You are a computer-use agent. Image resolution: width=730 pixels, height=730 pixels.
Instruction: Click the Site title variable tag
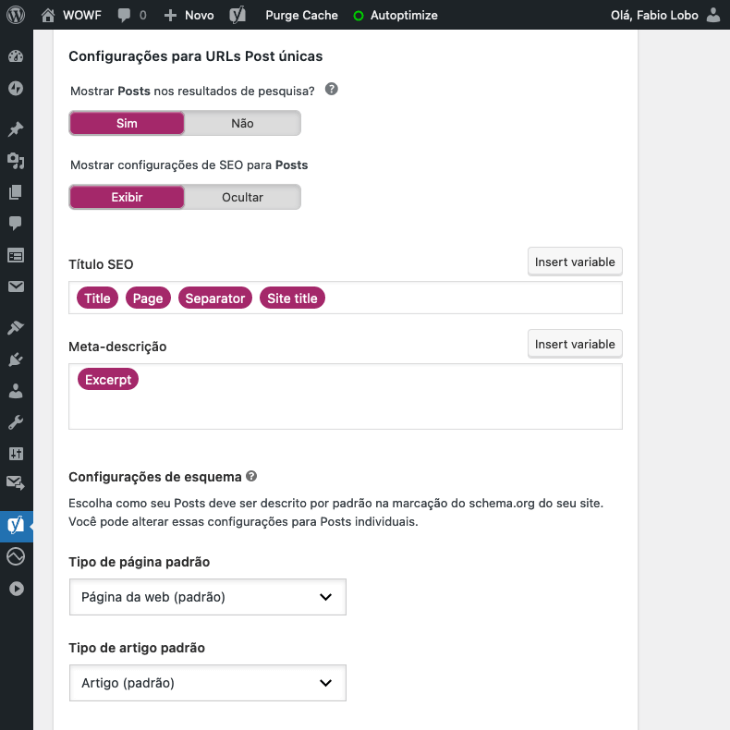292,298
